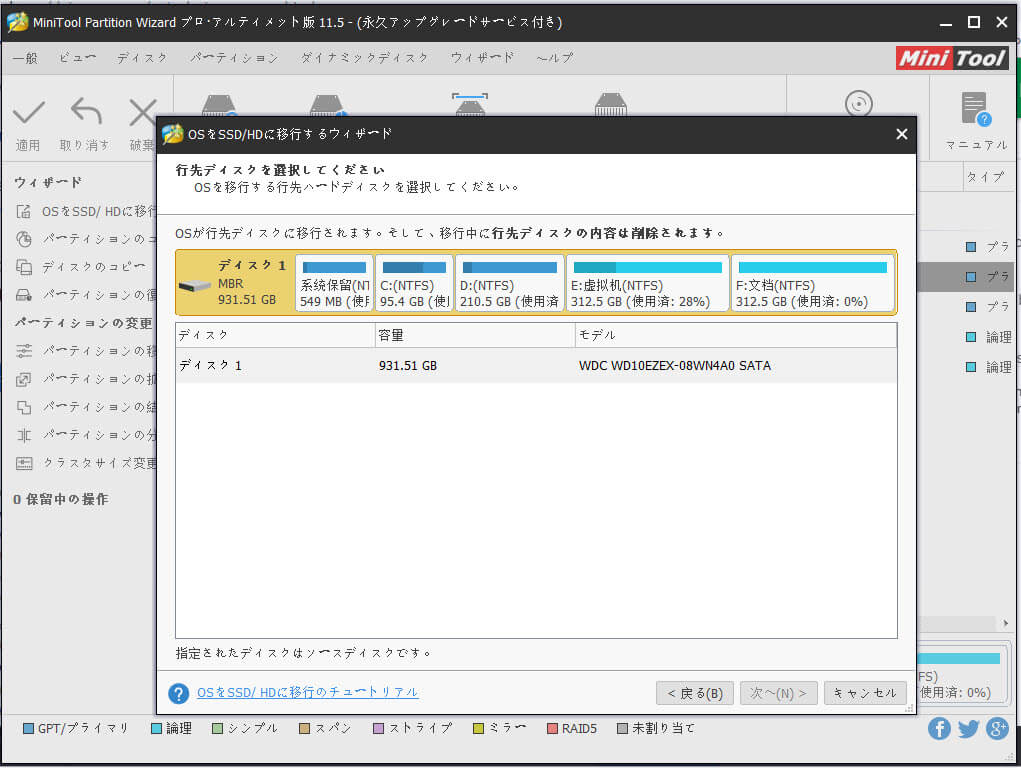Select the Migrate OS to SSD/HD sidebar icon
This screenshot has height=768, width=1021.
pyautogui.click(x=23, y=211)
